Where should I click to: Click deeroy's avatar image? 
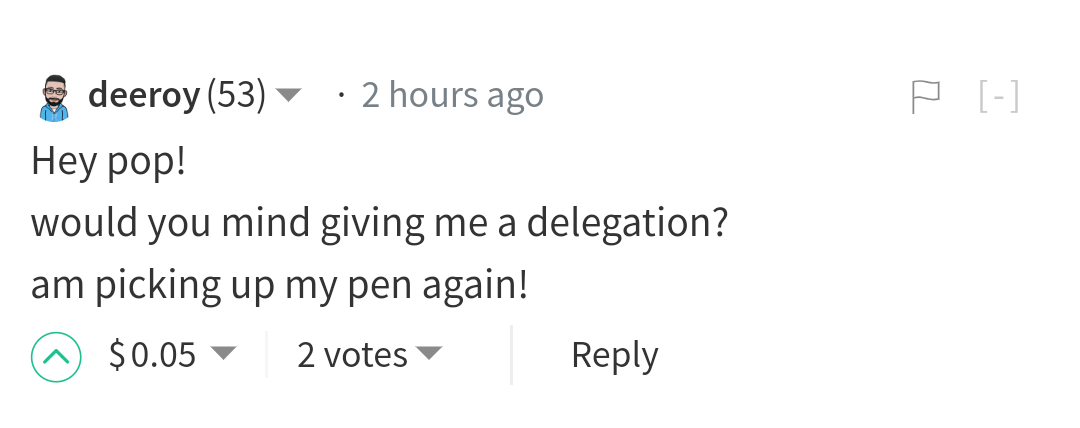55,97
